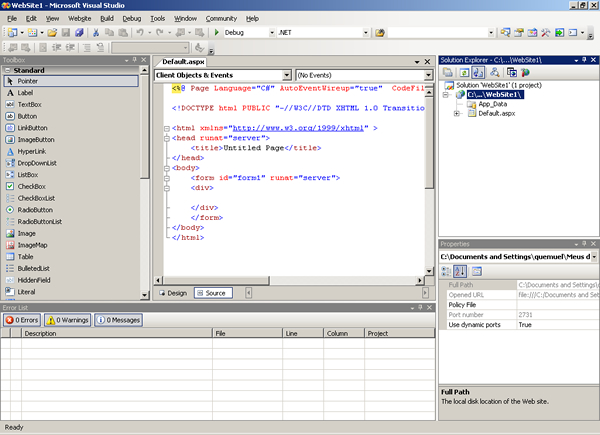
Task: Click the Start Debugging green arrow
Action: click(x=217, y=33)
